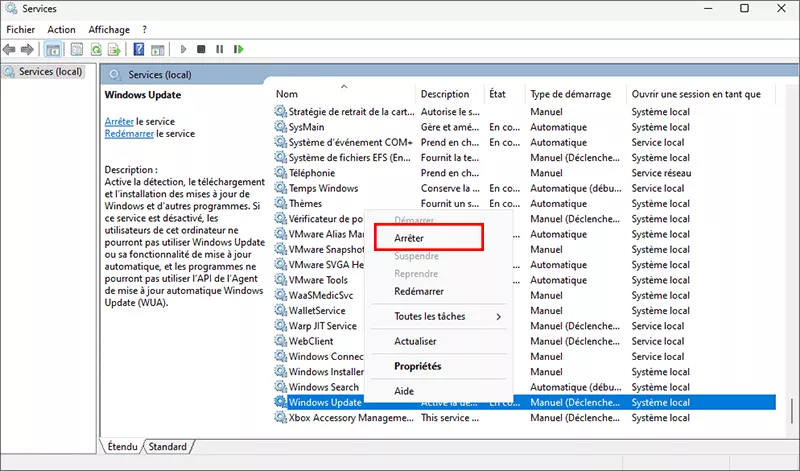Click the Pause service icon
Viewport: 800px width, 471px height.
219,49
